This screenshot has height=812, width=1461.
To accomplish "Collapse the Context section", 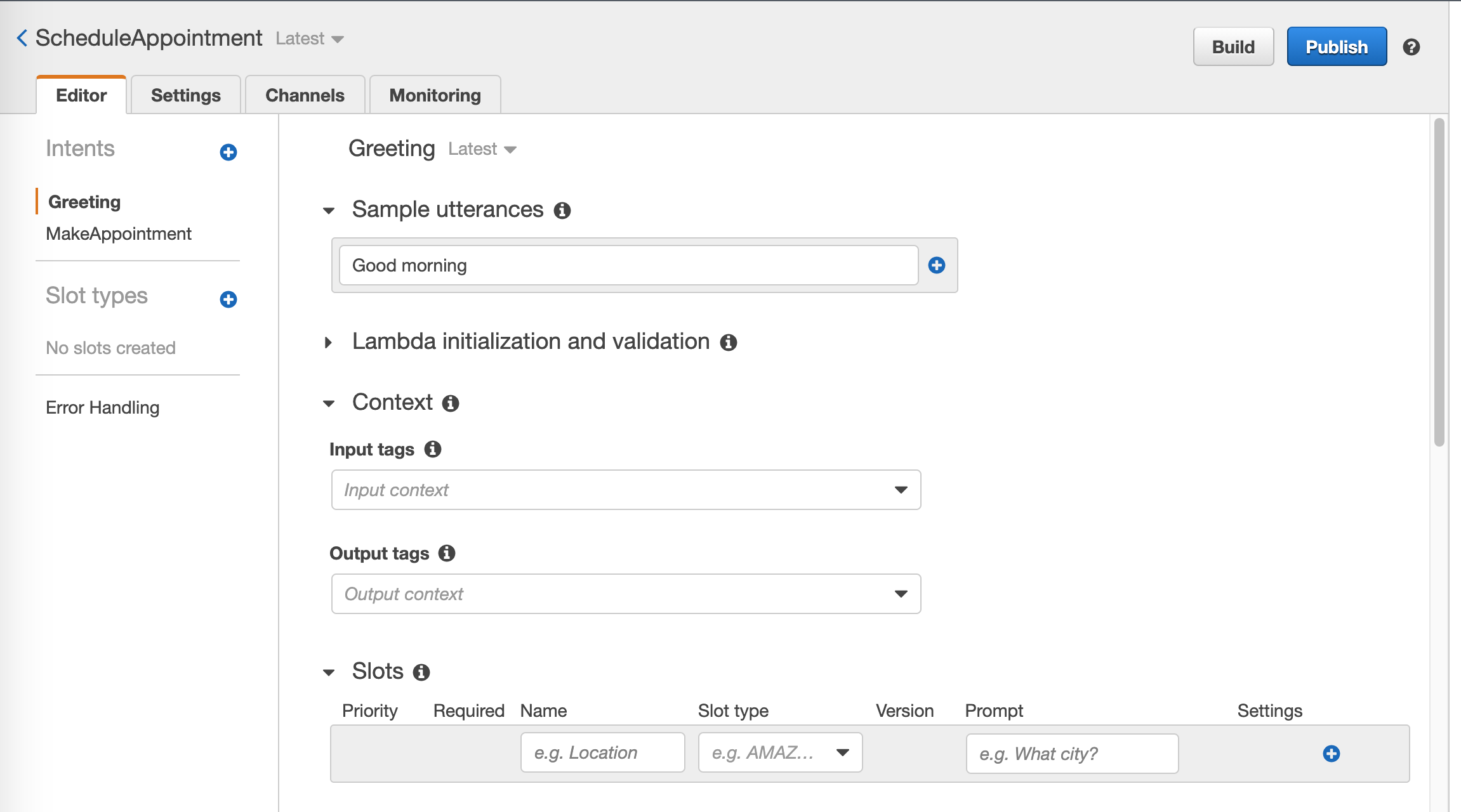I will (329, 403).
